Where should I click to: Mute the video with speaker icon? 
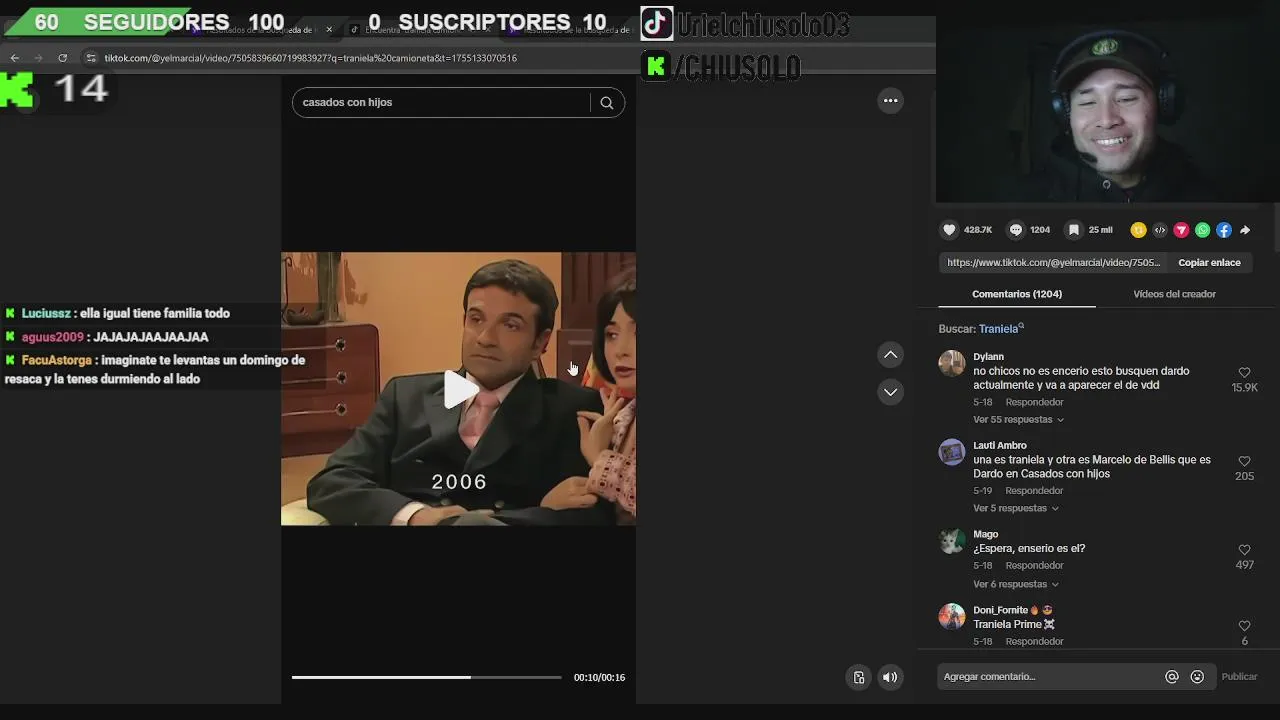click(889, 677)
